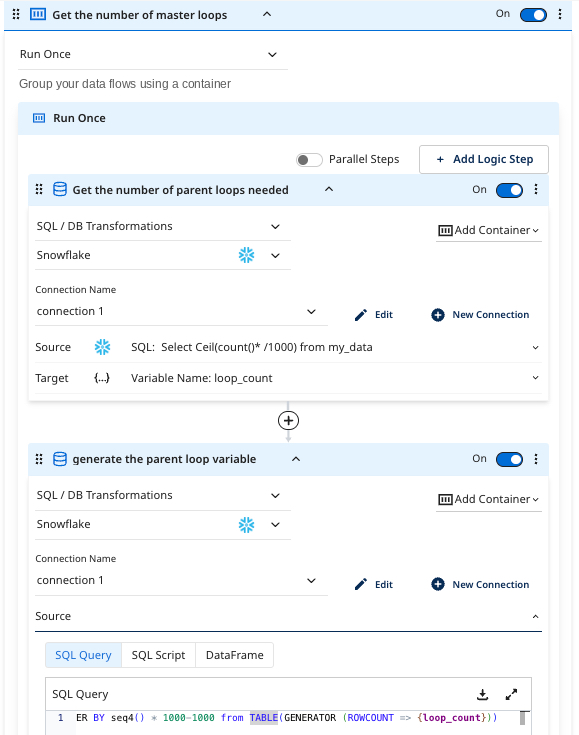Viewport: 579px width, 735px height.
Task: Click the container icon beside 'Get the number of master loops'
Action: pos(38,15)
